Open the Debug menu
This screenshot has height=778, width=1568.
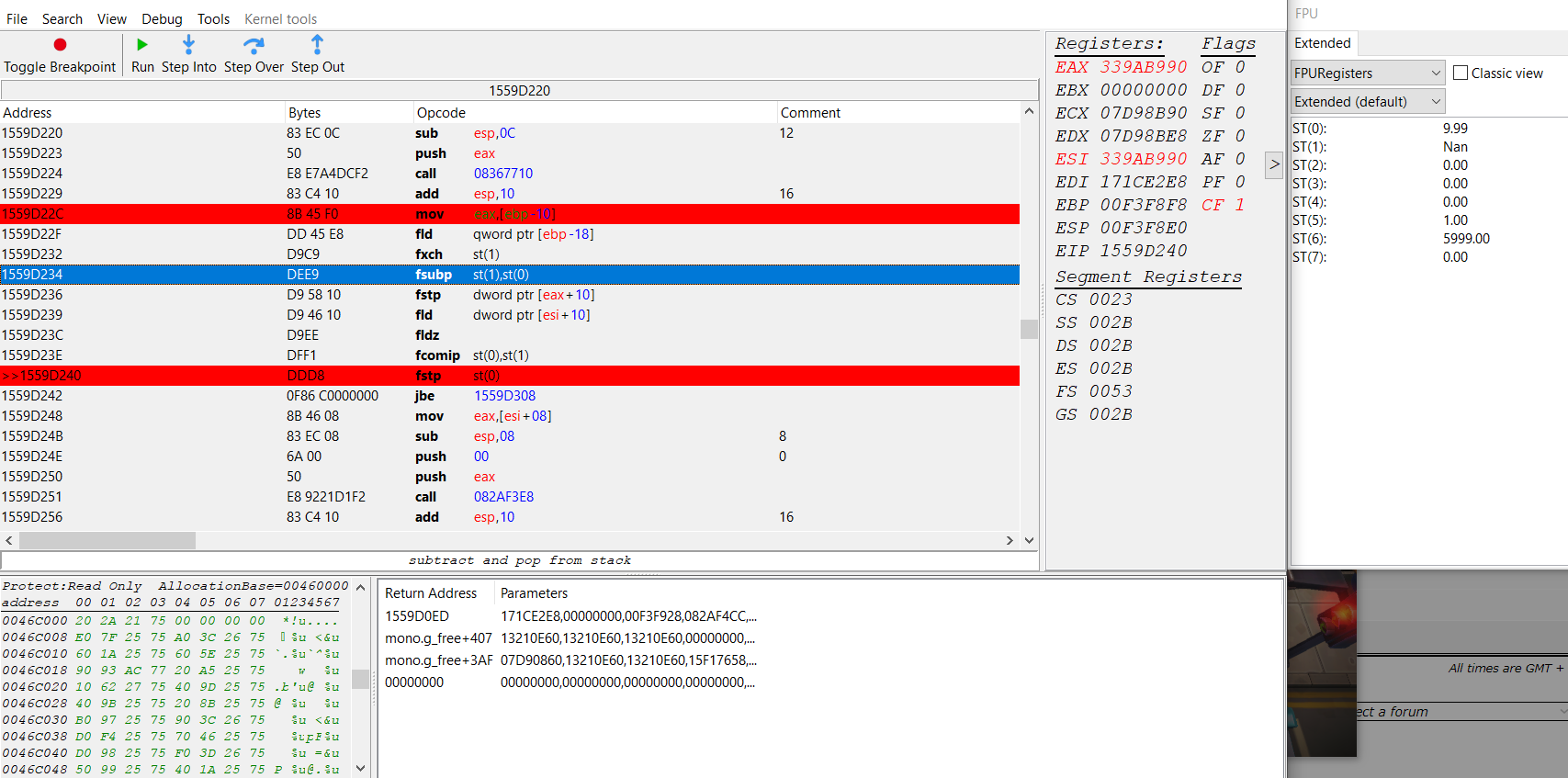tap(162, 19)
